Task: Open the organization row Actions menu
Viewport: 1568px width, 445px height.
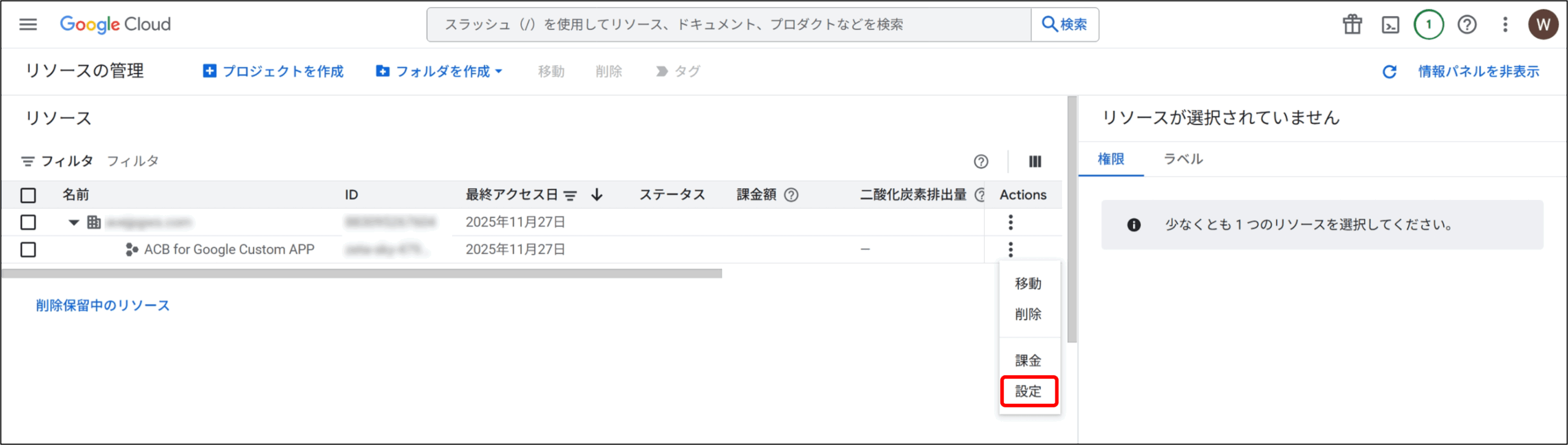Action: (x=1011, y=222)
